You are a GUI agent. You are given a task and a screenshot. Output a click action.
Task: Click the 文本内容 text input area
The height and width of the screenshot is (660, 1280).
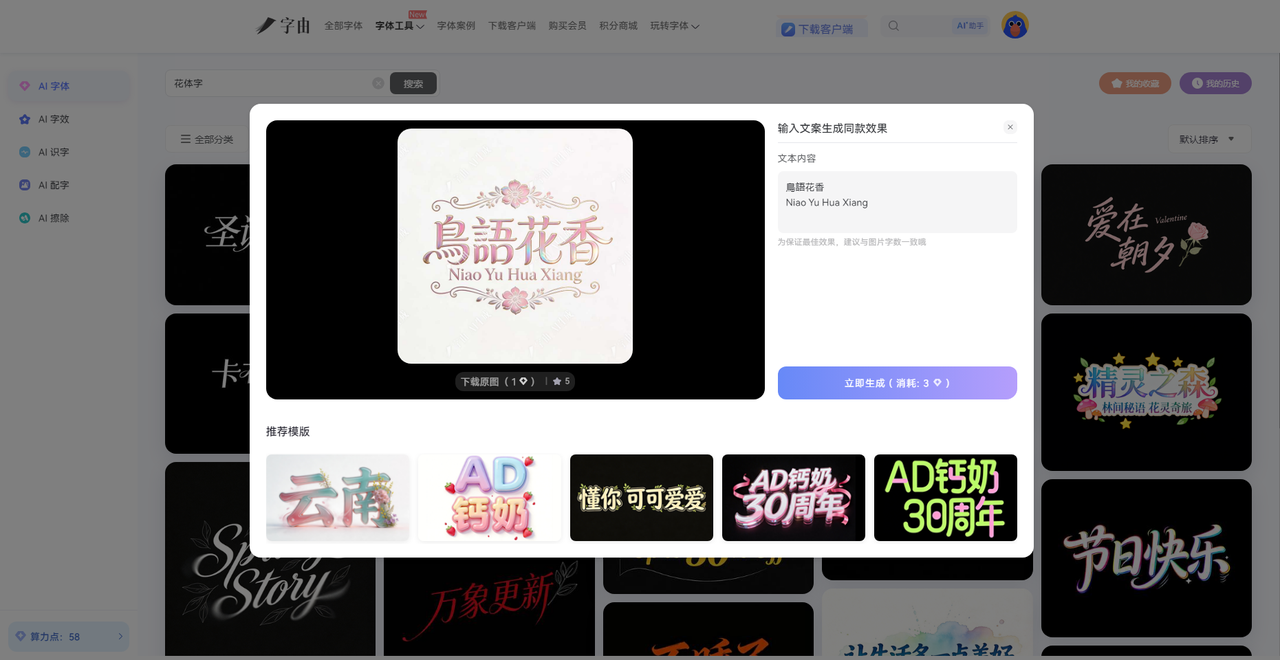(x=897, y=202)
